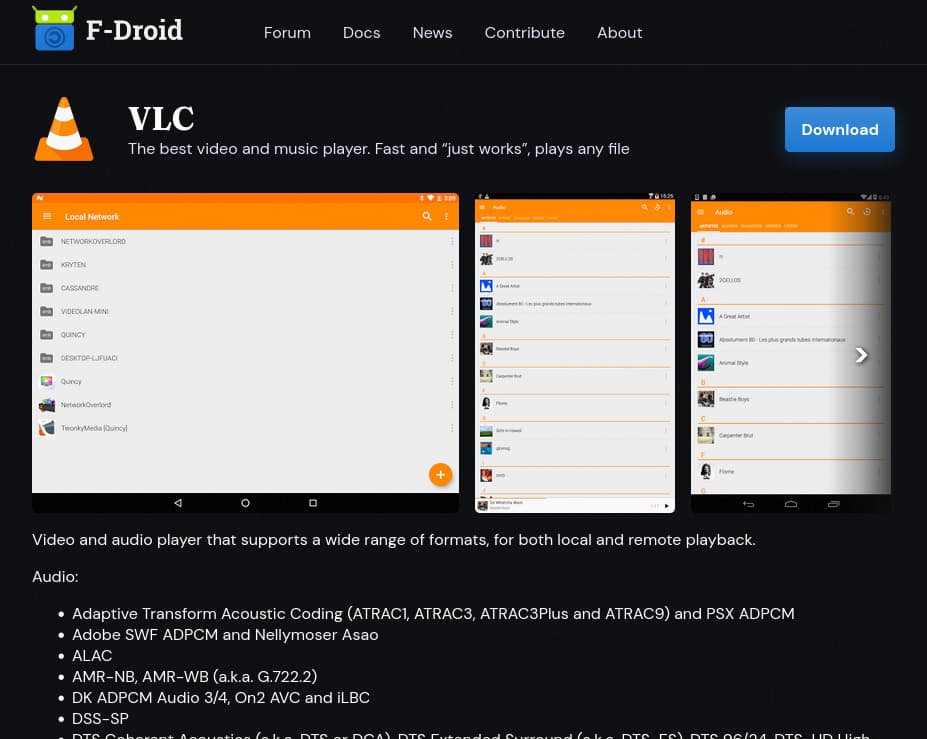927x739 pixels.
Task: Go to the News page
Action: pyautogui.click(x=432, y=33)
